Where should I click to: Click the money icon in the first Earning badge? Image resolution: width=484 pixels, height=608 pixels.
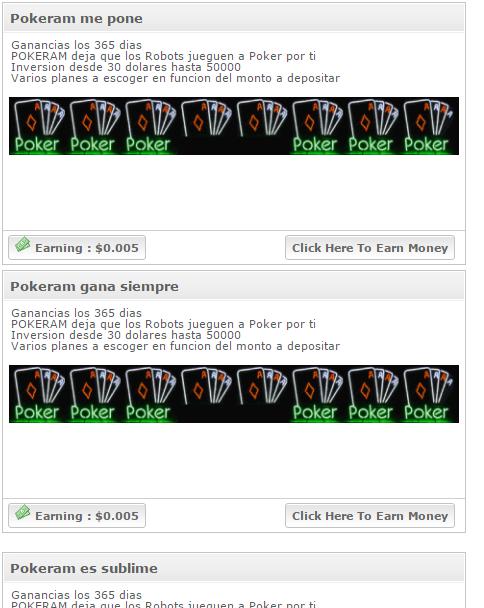click(22, 244)
